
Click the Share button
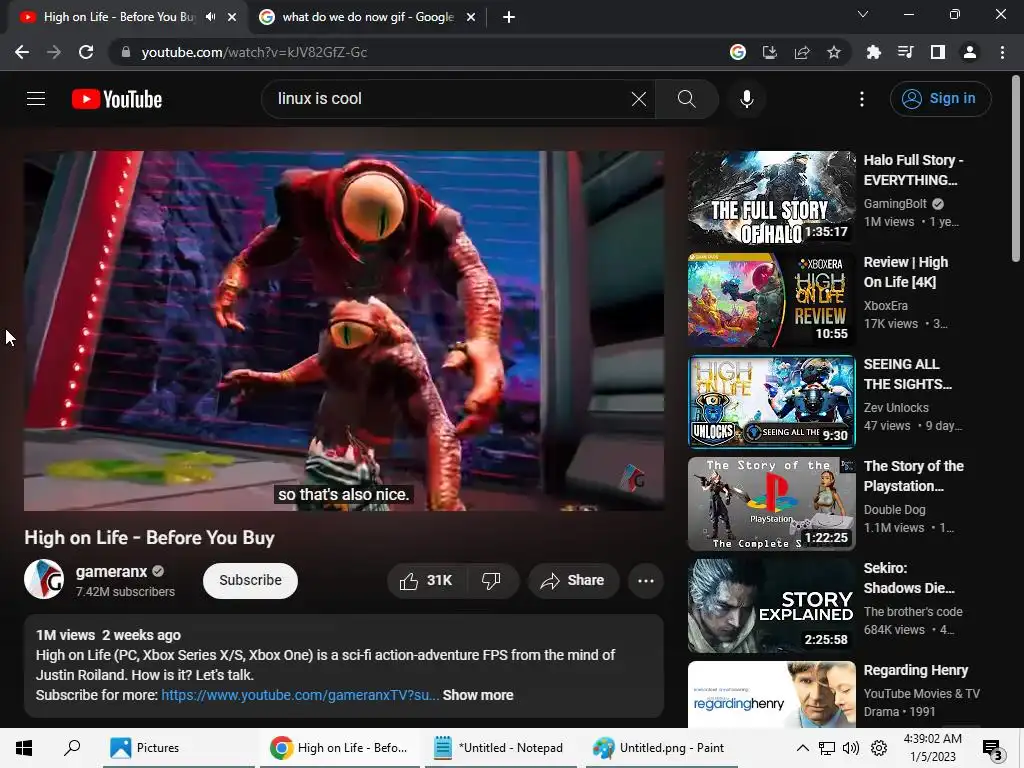(x=573, y=581)
